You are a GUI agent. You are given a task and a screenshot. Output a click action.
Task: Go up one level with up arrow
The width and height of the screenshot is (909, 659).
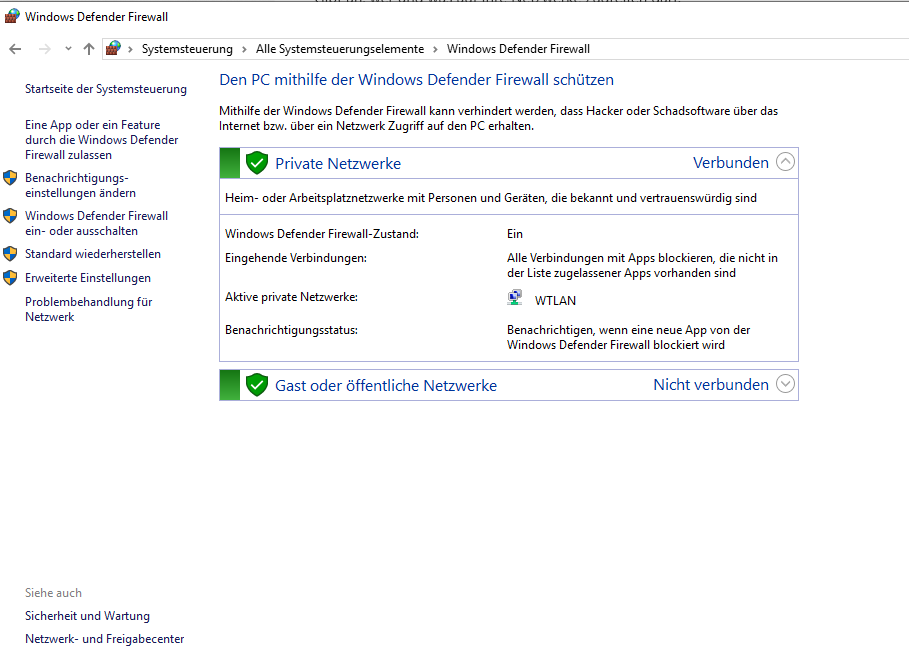(89, 49)
